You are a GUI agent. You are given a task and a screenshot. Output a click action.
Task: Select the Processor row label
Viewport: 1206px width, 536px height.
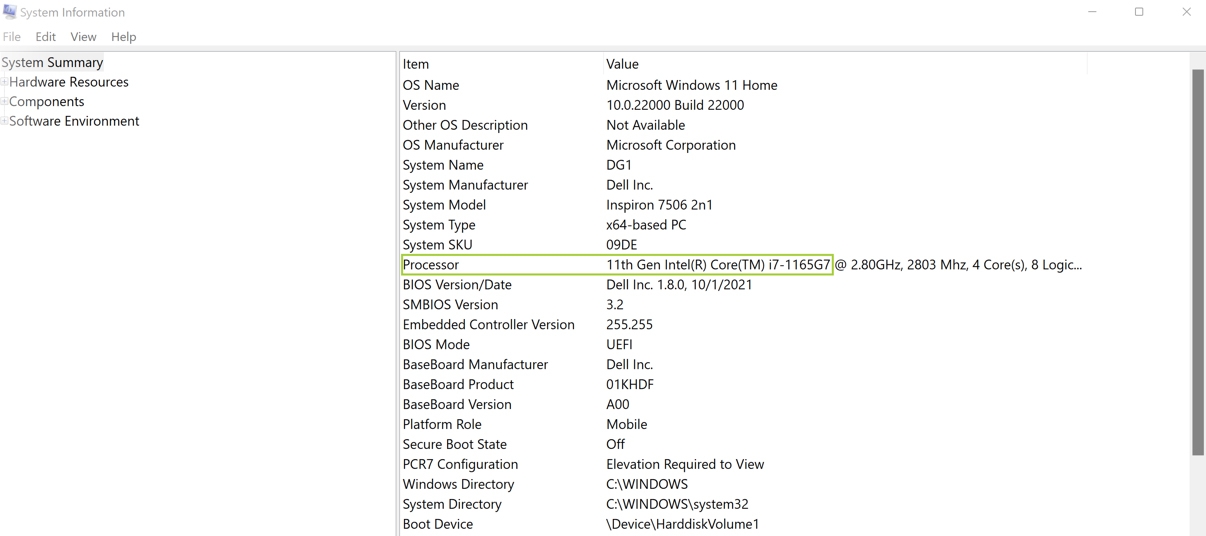431,265
